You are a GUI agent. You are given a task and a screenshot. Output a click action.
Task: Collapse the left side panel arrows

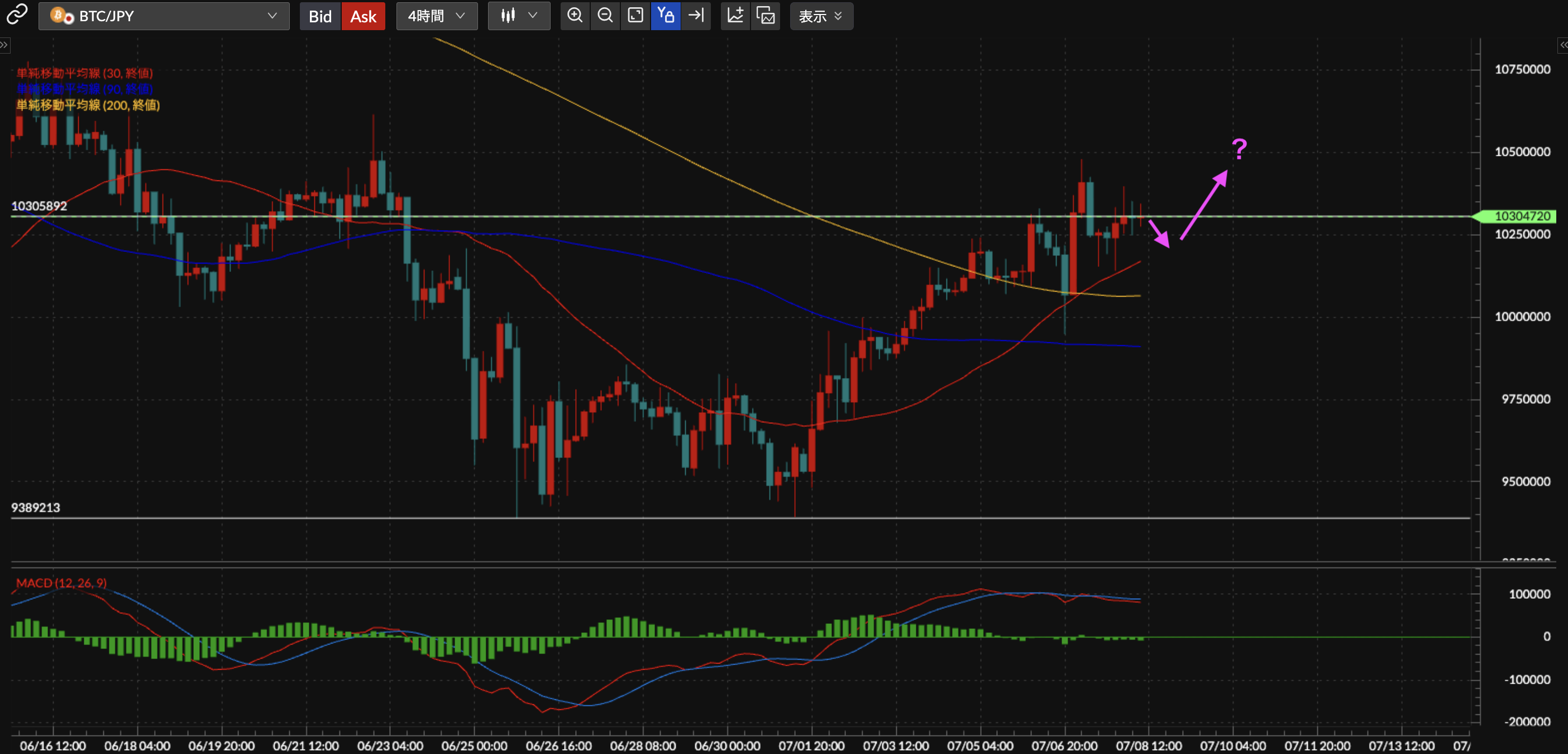point(4,45)
